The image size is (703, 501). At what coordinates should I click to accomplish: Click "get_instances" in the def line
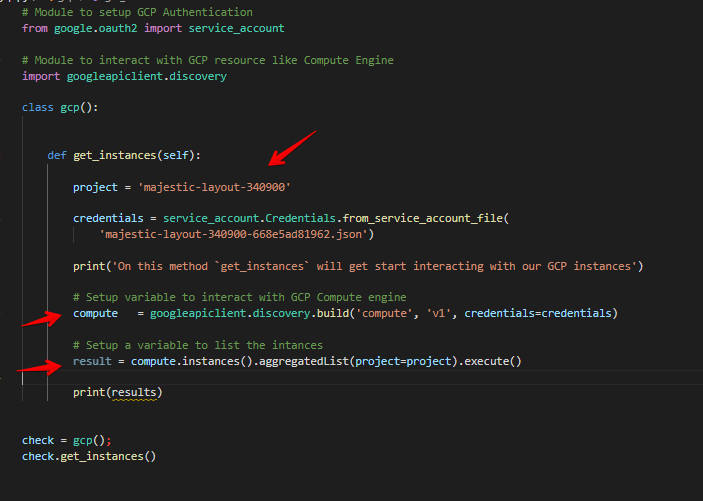tap(115, 155)
